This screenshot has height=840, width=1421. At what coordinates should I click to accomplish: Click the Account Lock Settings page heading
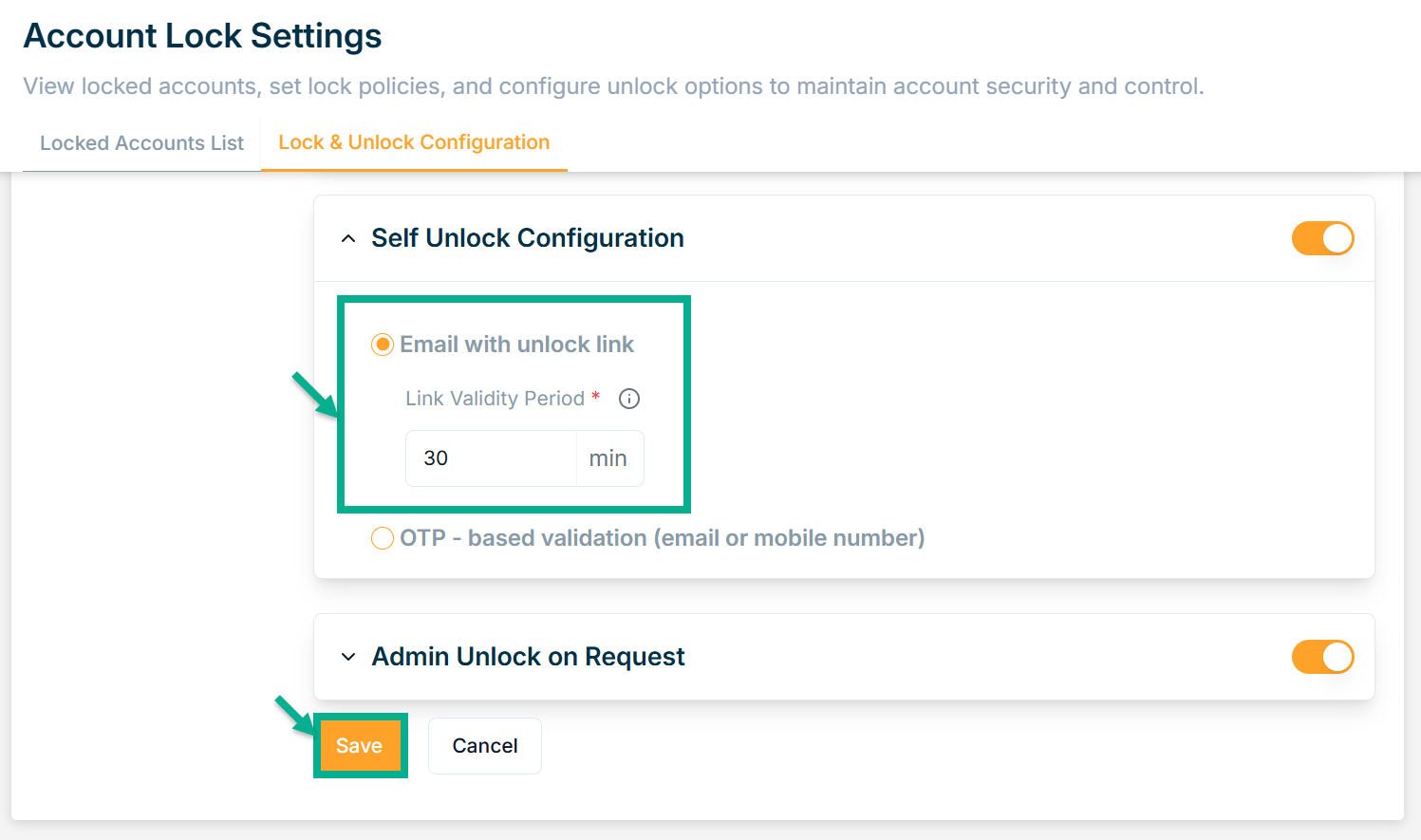click(x=202, y=36)
